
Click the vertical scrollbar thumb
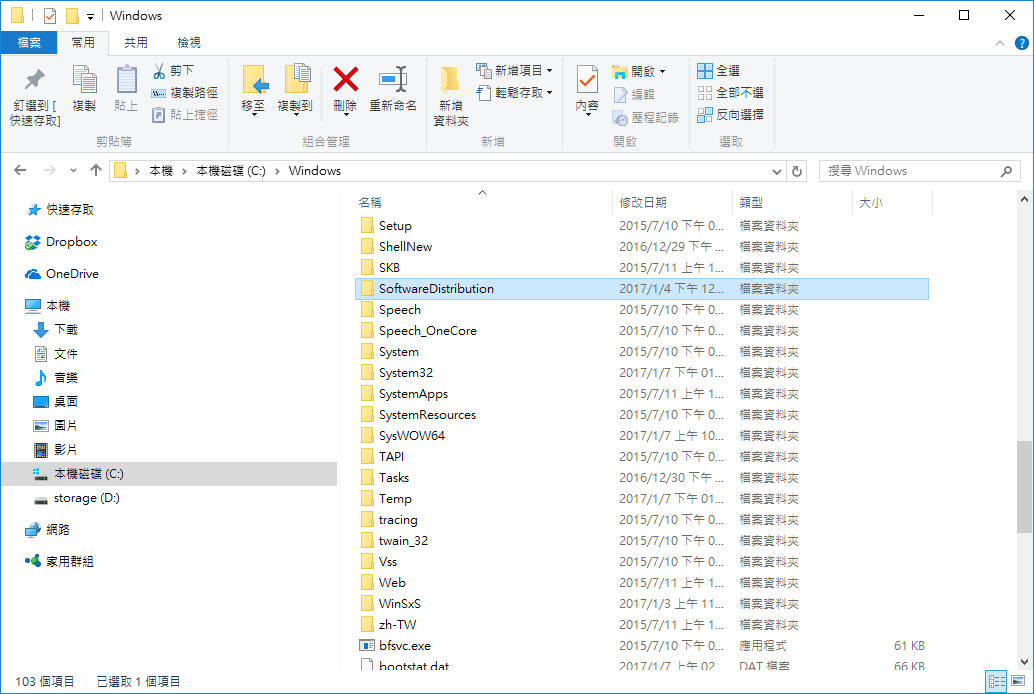[1023, 487]
